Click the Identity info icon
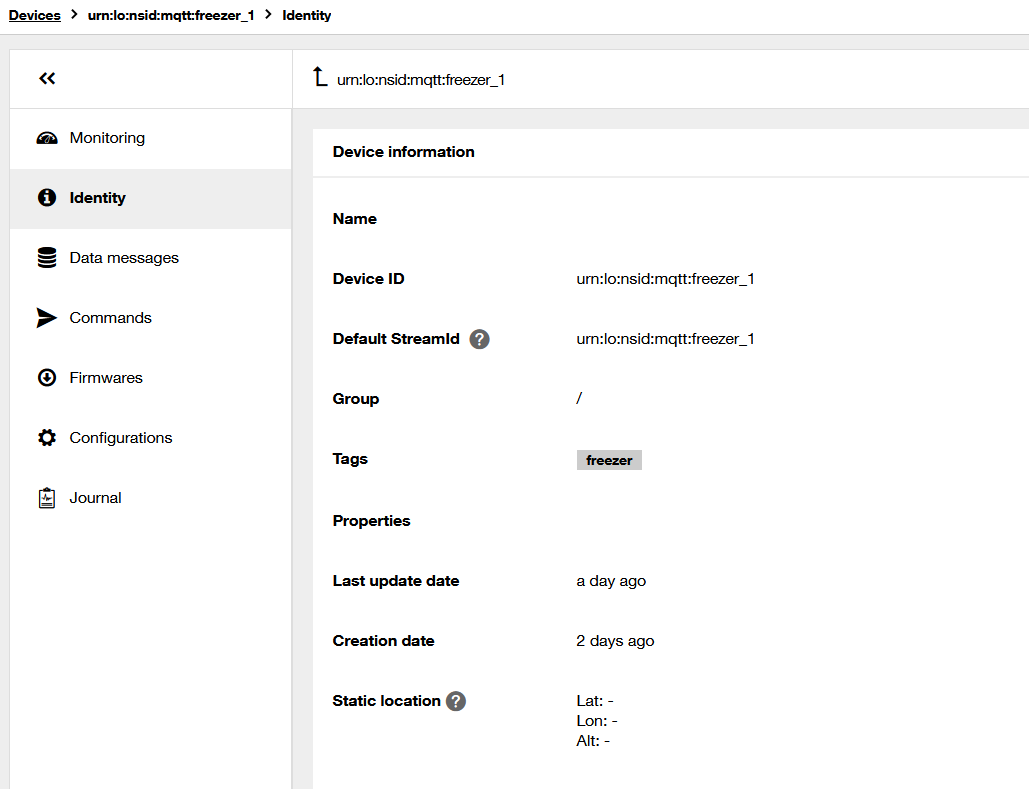 tap(46, 197)
